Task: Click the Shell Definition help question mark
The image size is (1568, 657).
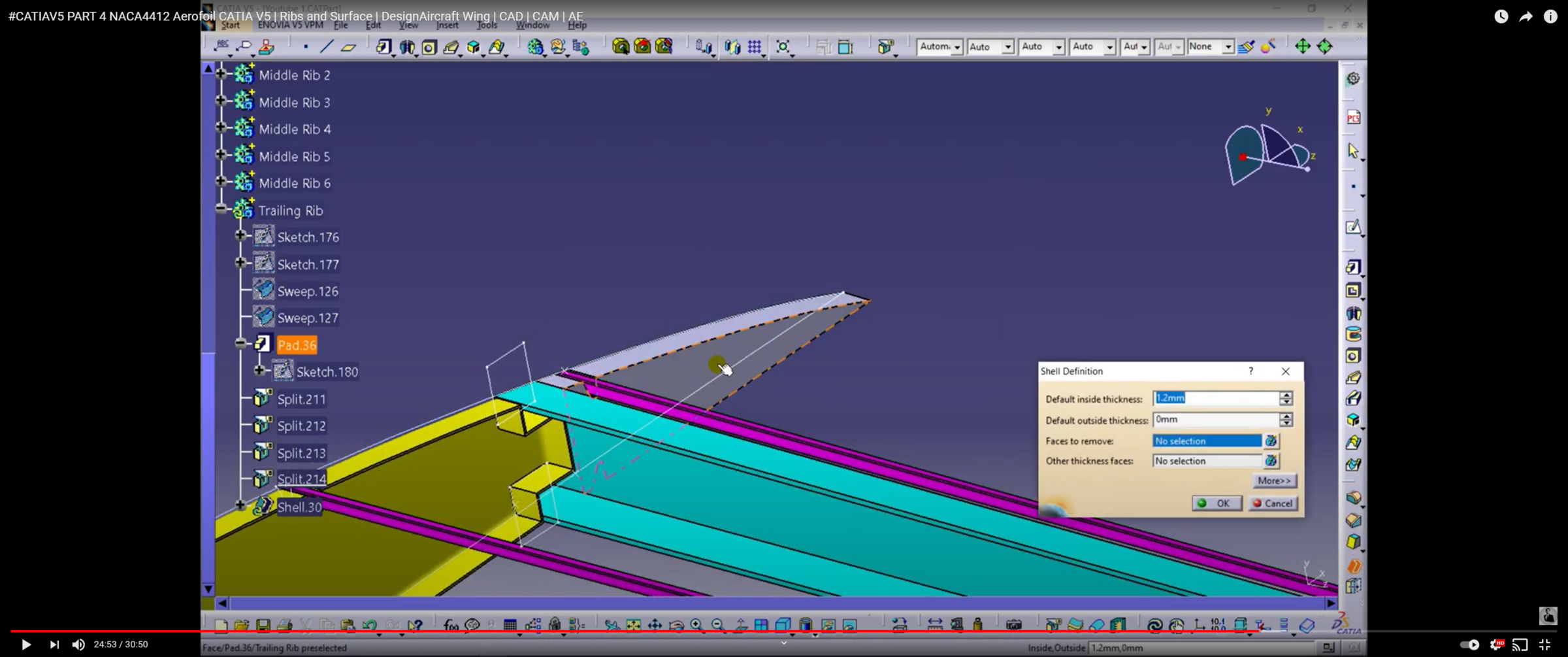Action: (1251, 371)
